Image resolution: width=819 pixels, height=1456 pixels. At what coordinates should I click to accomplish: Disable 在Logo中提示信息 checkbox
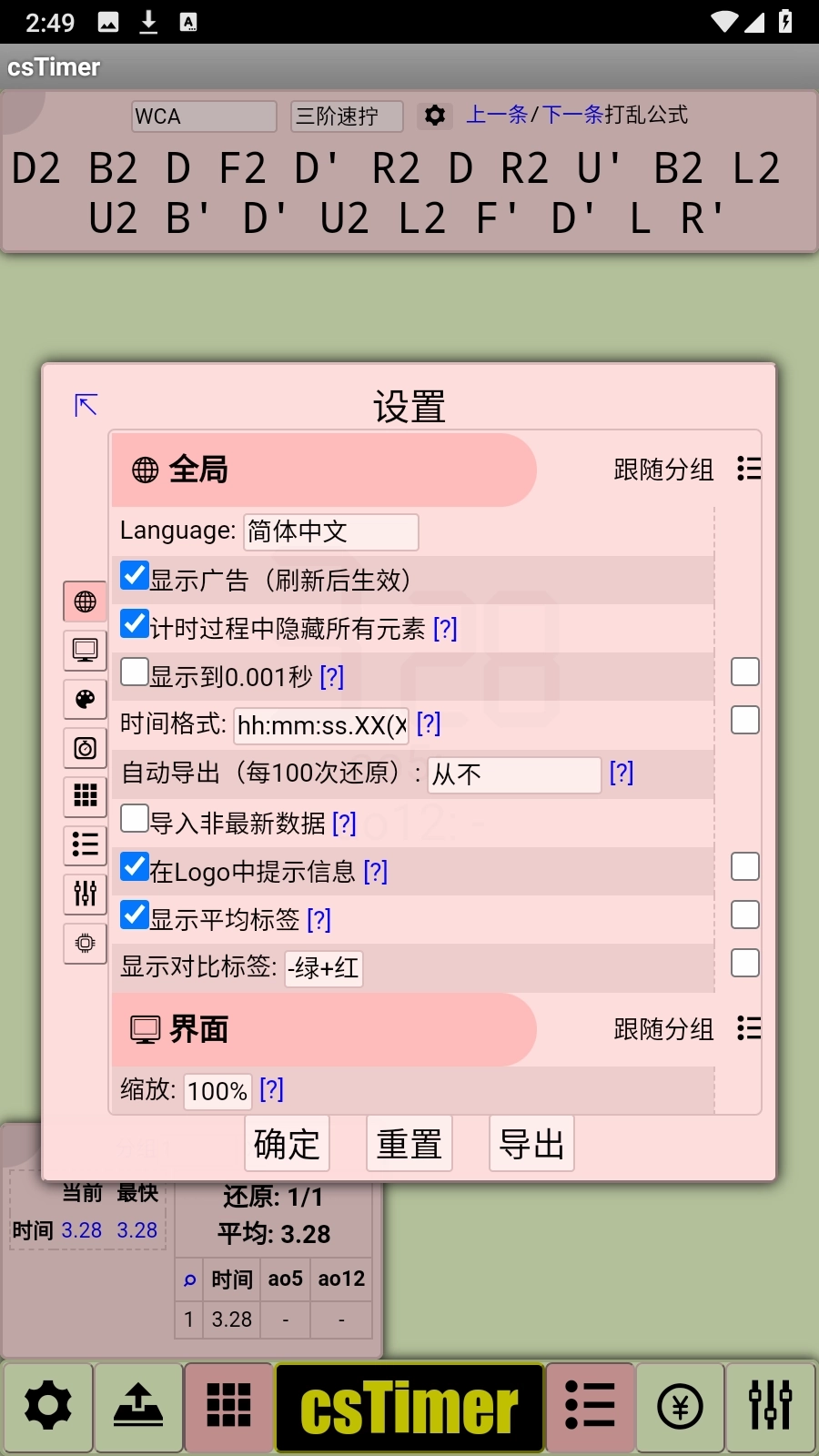click(134, 867)
